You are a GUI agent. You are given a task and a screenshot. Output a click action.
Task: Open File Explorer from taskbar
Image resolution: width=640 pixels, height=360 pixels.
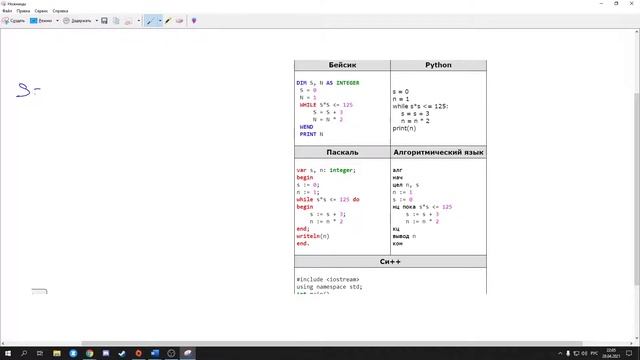tap(57, 353)
